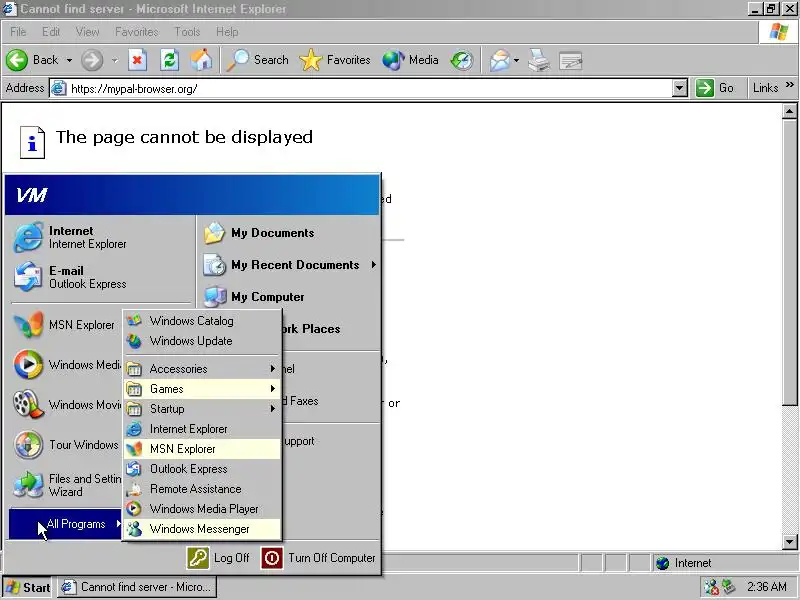
Task: Expand the Accessories program folder
Action: click(202, 369)
